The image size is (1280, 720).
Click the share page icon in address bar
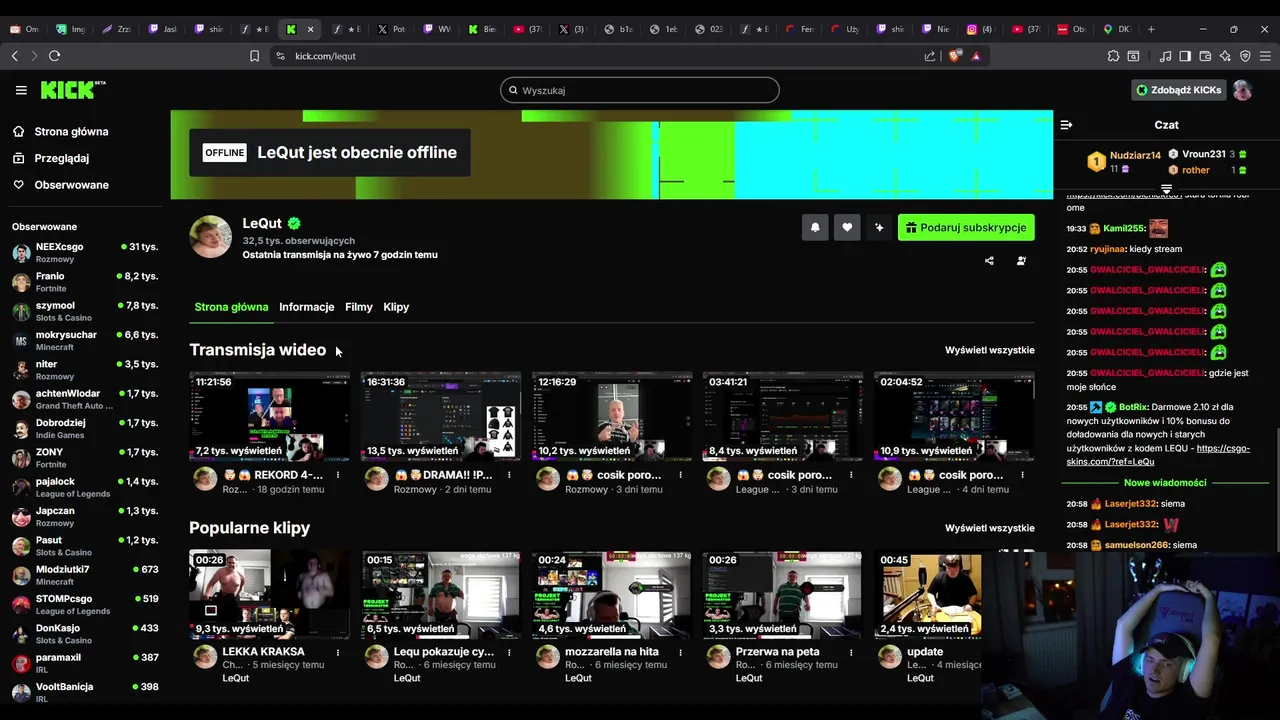pos(930,56)
